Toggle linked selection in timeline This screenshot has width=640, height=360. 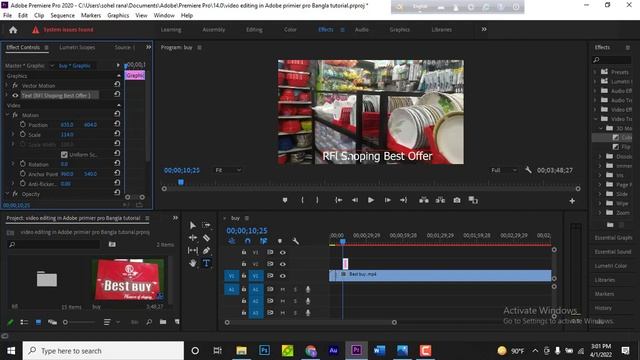point(264,241)
